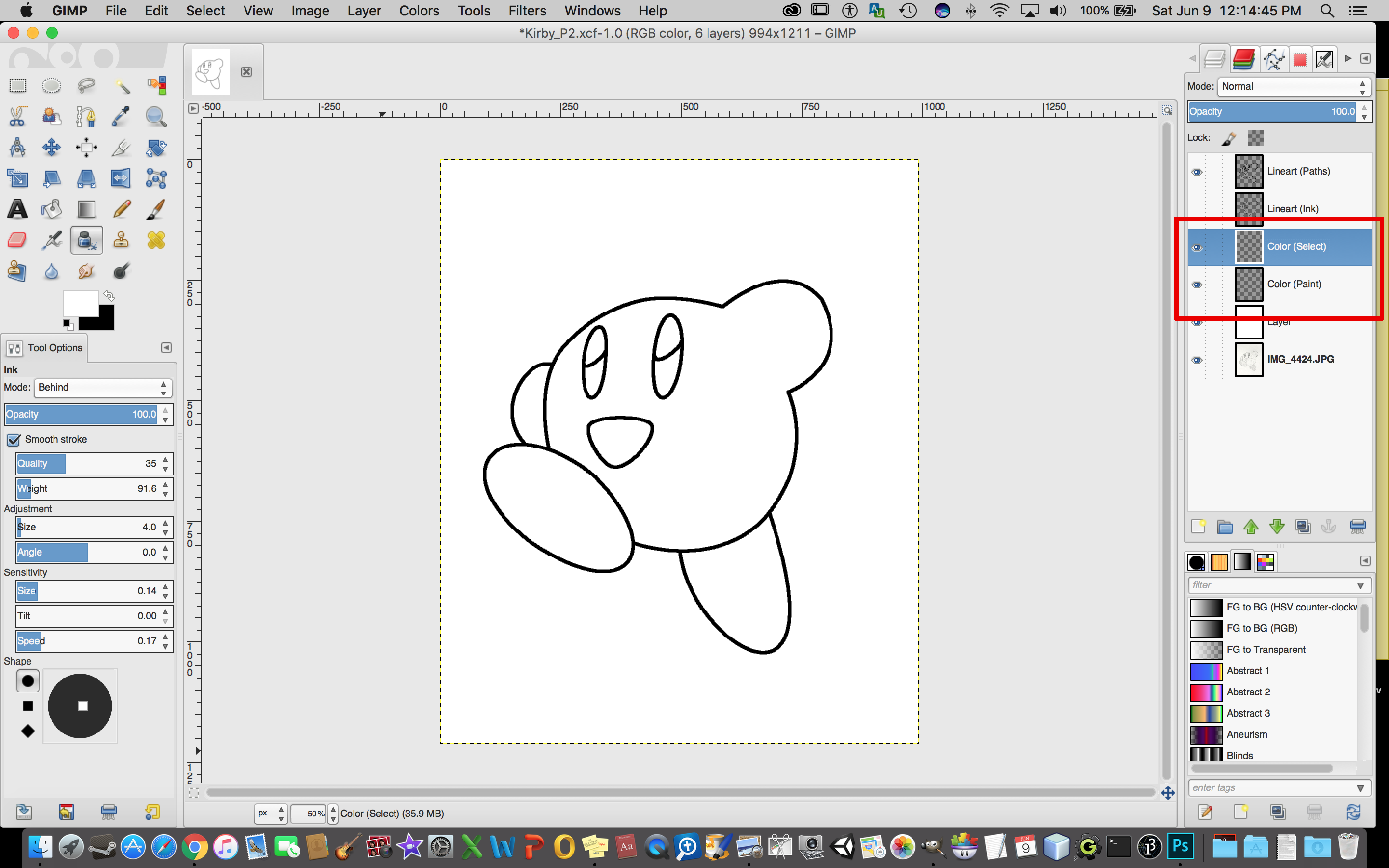The image size is (1389, 868).
Task: Select the Paintbrush tool
Action: [x=156, y=209]
